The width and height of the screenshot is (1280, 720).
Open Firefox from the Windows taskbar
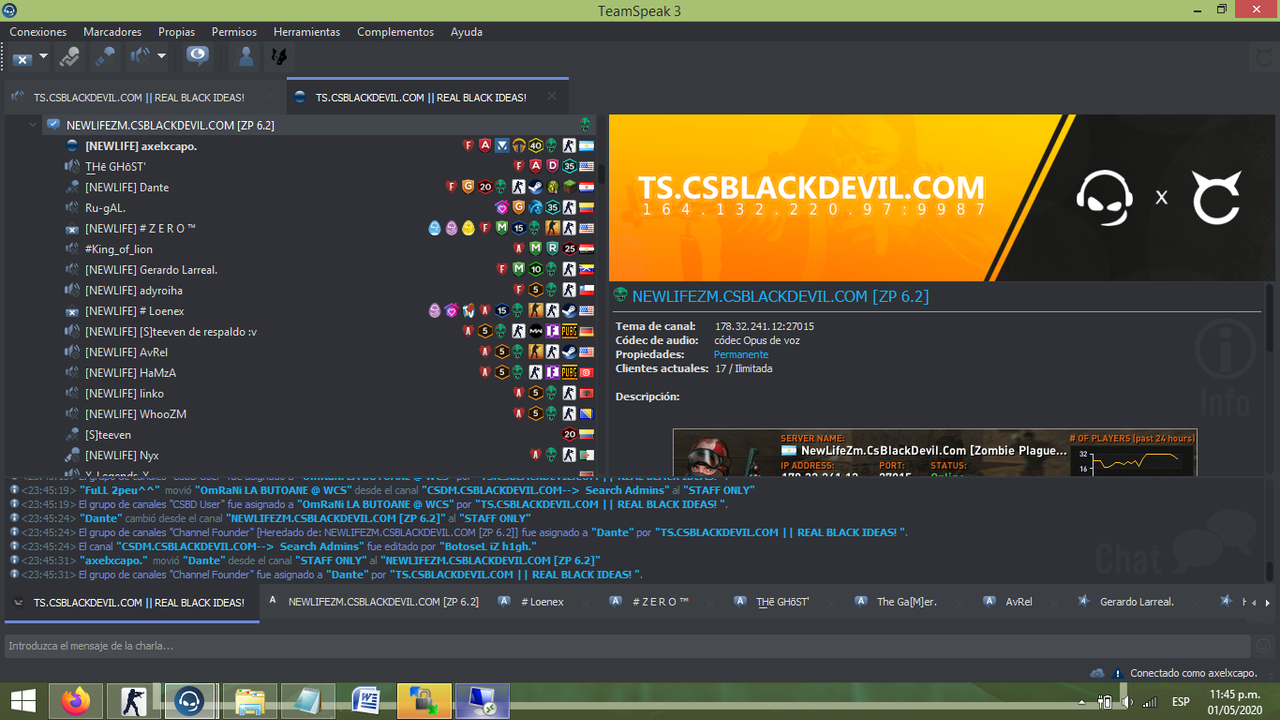[75, 701]
